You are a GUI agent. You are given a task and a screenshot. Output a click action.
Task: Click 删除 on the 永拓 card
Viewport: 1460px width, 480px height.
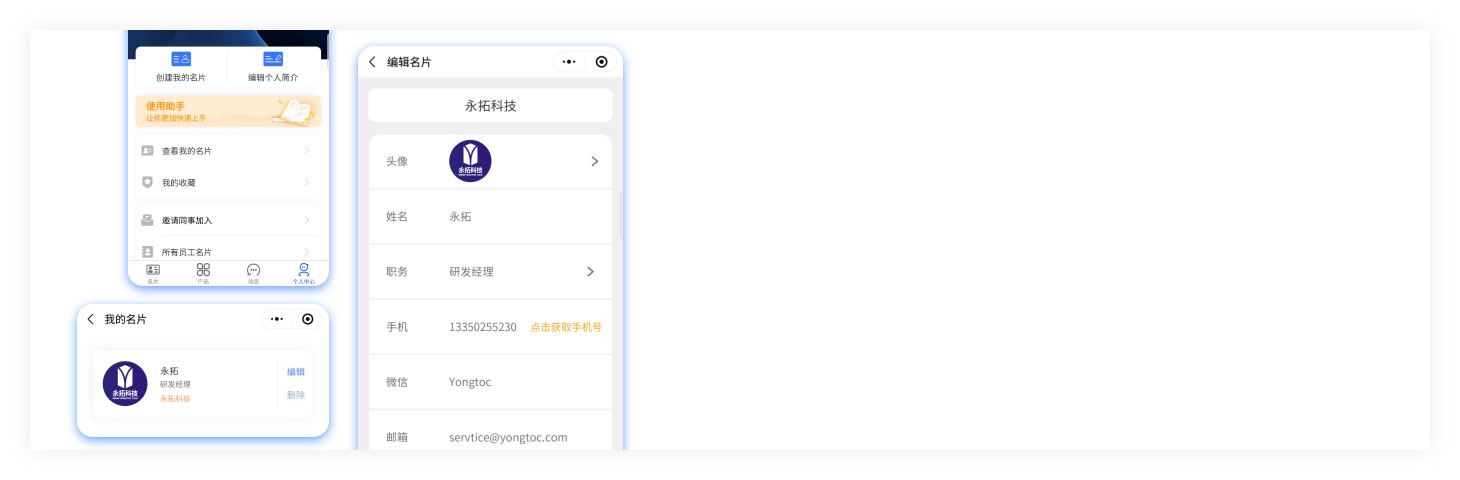[x=296, y=395]
